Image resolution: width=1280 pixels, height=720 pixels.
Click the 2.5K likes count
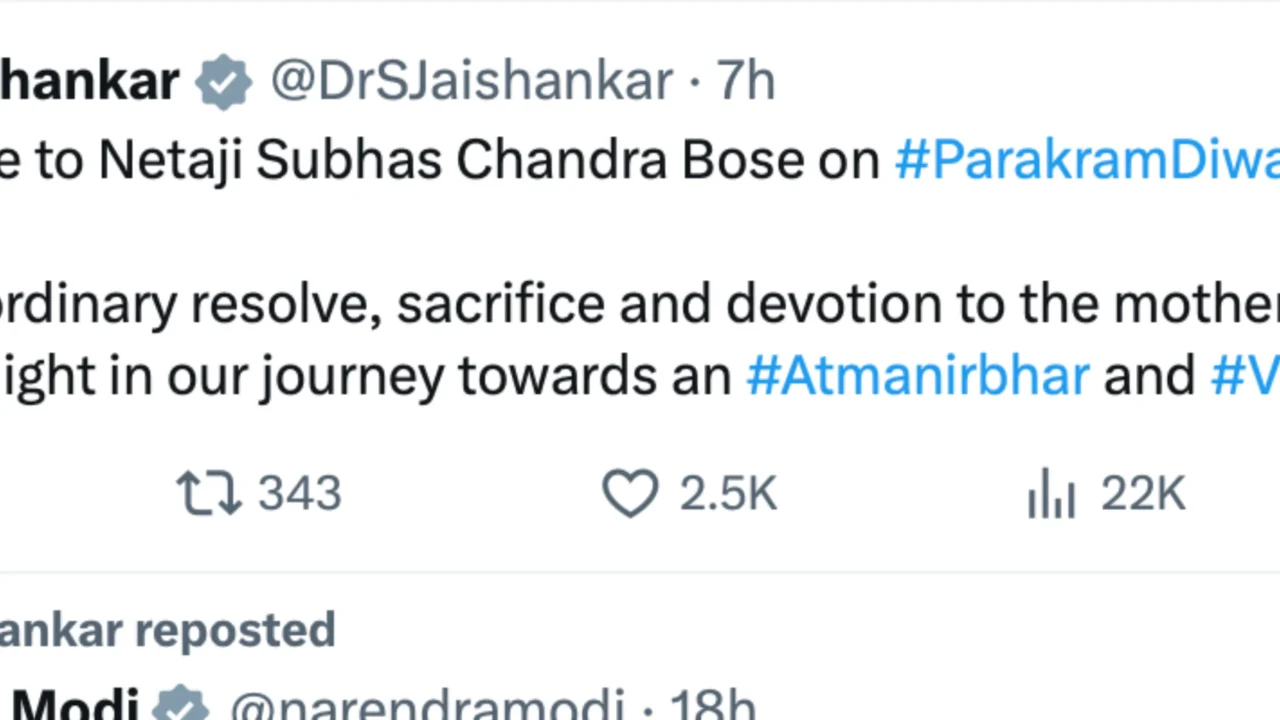tap(728, 494)
